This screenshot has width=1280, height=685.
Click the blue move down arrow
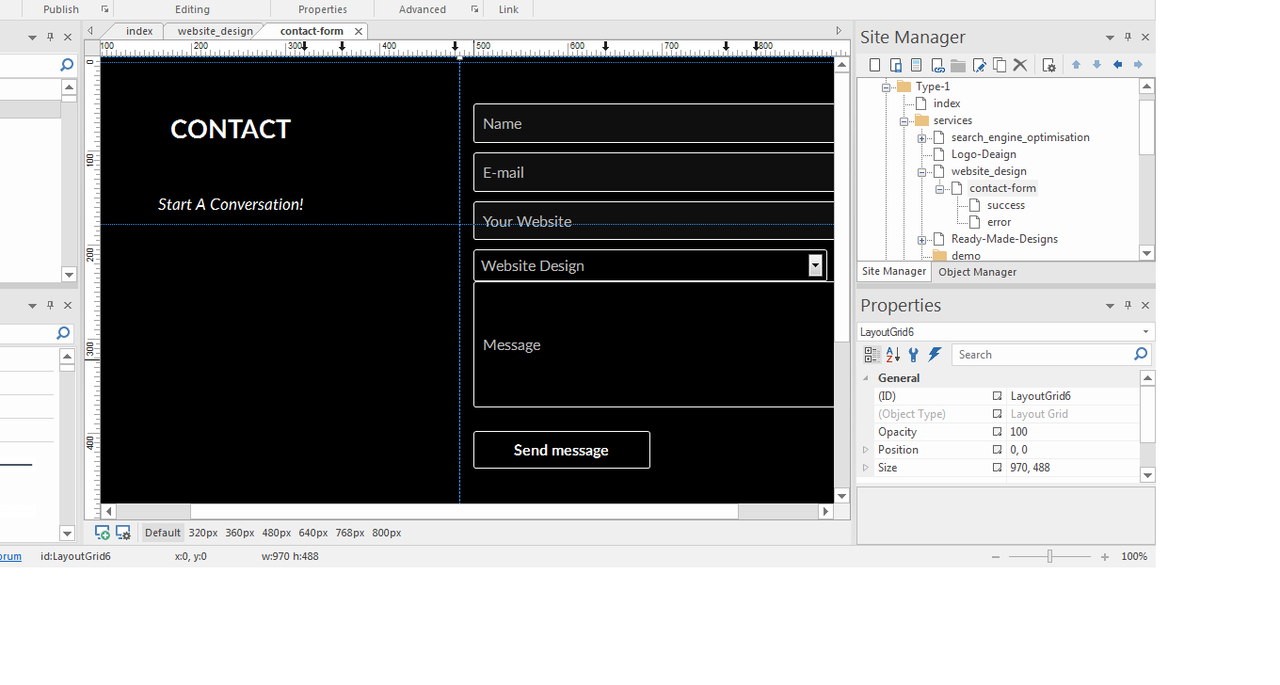(x=1097, y=65)
